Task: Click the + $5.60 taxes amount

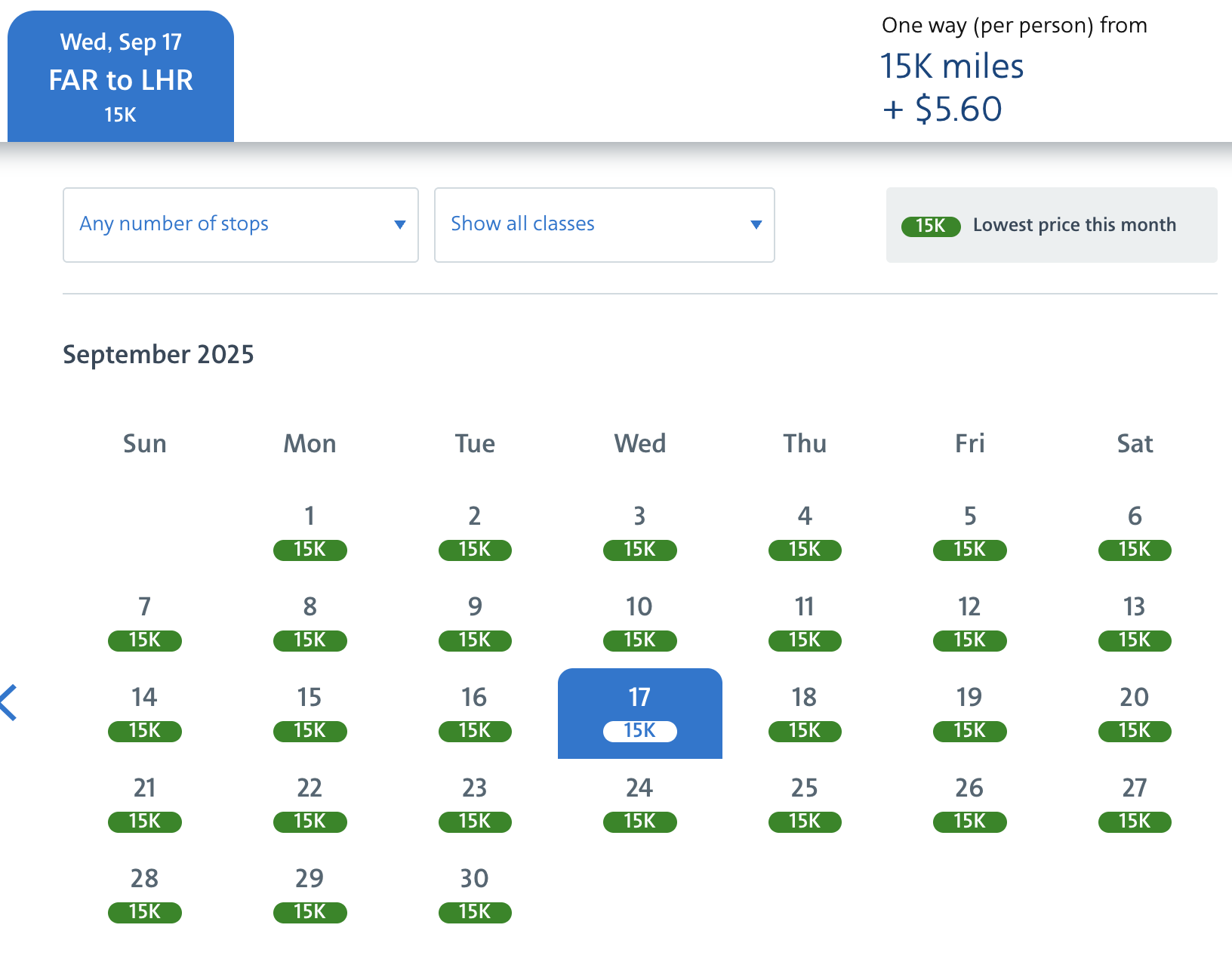Action: 942,109
